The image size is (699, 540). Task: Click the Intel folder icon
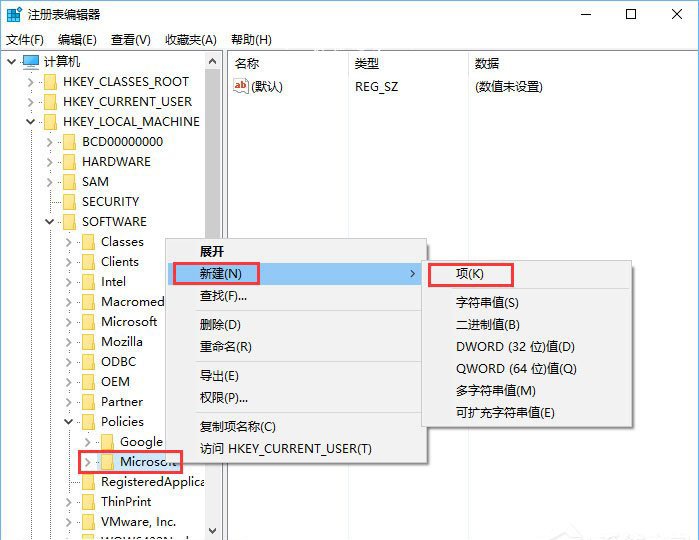[88, 282]
